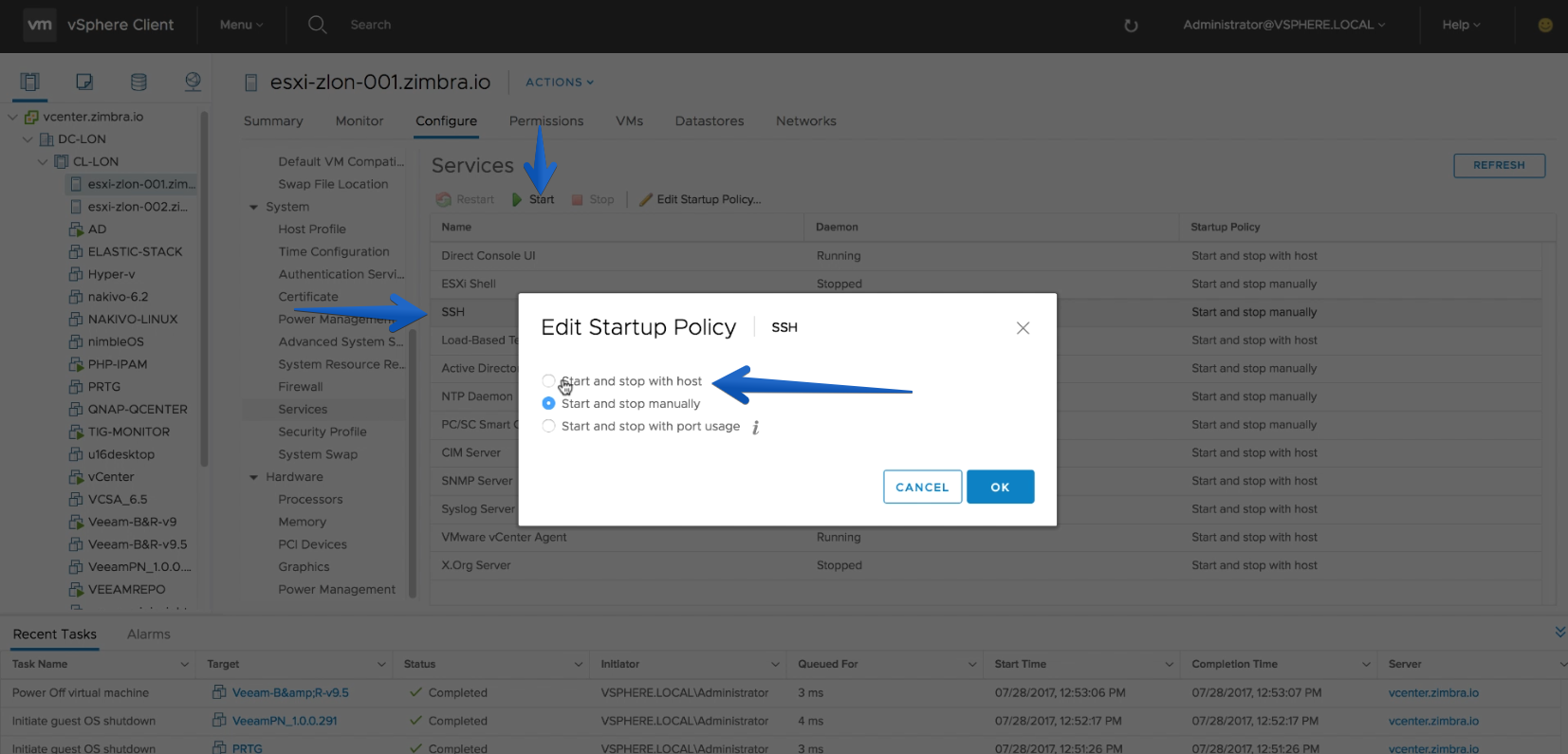Confirm the dialog with OK
This screenshot has width=1568, height=754.
[x=1001, y=487]
